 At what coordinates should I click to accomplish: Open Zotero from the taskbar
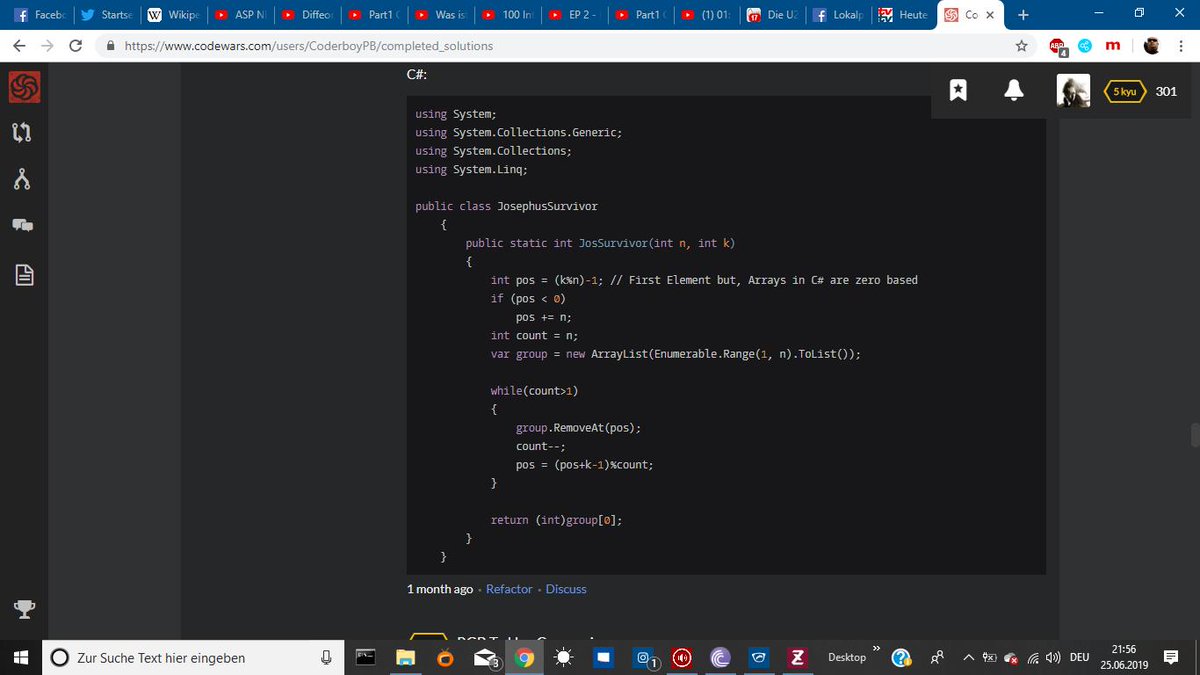pyautogui.click(x=797, y=657)
